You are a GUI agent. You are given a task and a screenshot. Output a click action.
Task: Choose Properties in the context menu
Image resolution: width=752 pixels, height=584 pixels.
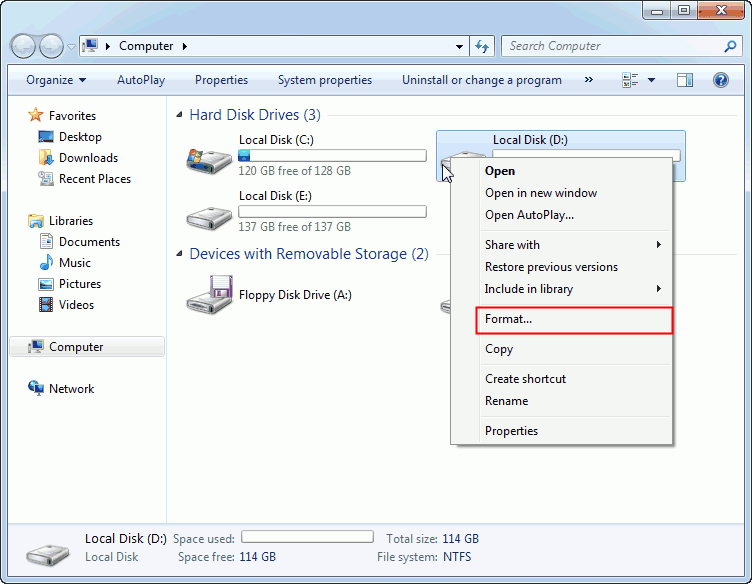coord(561,431)
